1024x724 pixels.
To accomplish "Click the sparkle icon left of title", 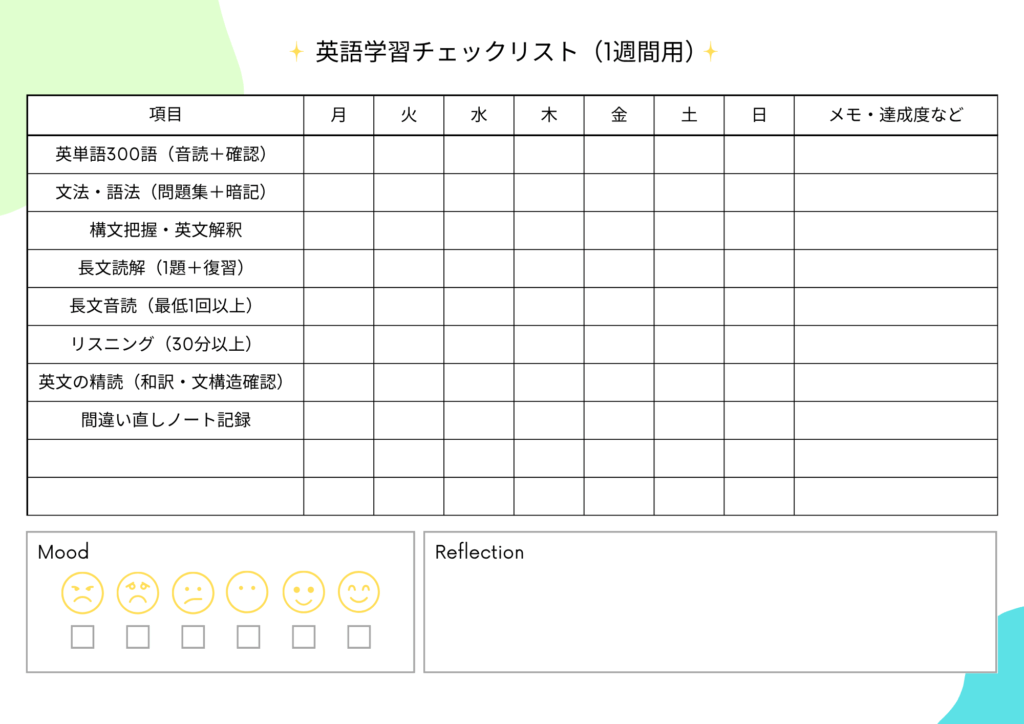I will [296, 52].
